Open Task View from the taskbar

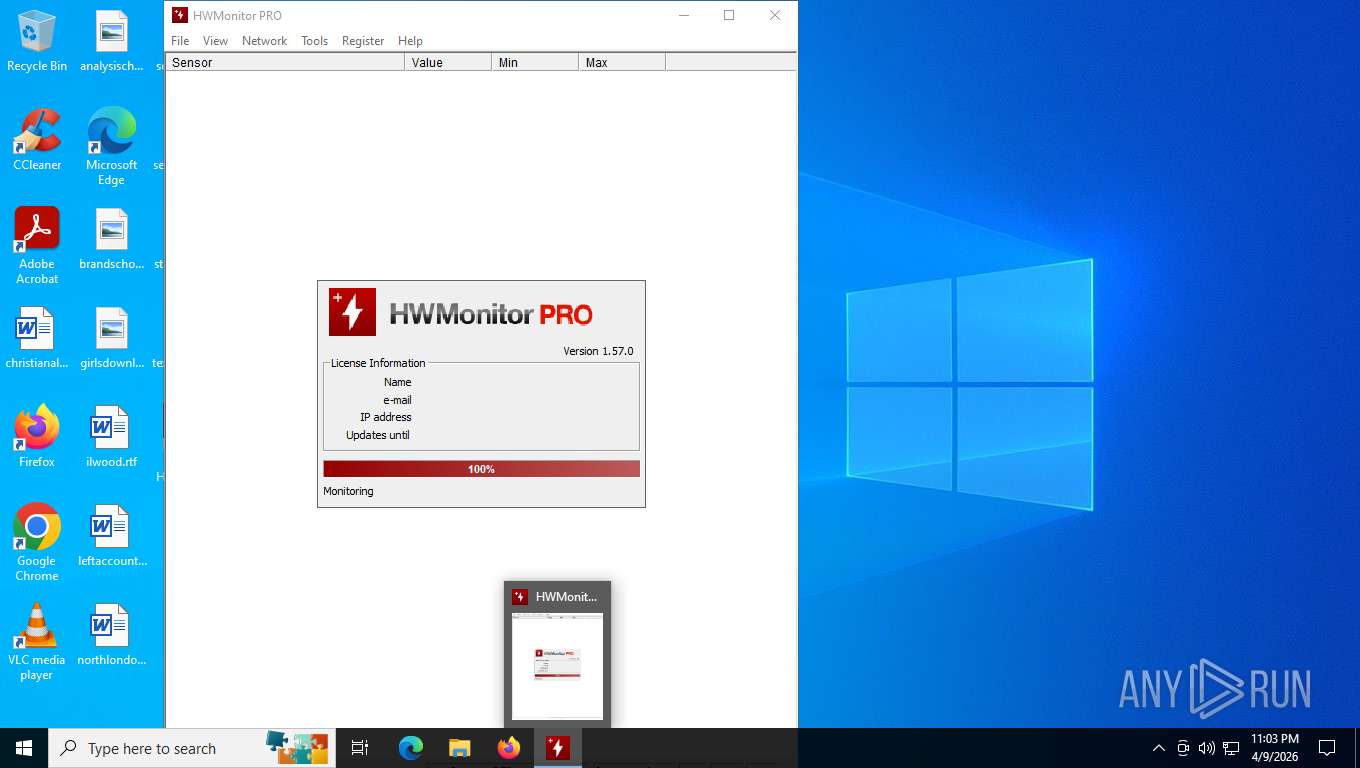coord(360,748)
